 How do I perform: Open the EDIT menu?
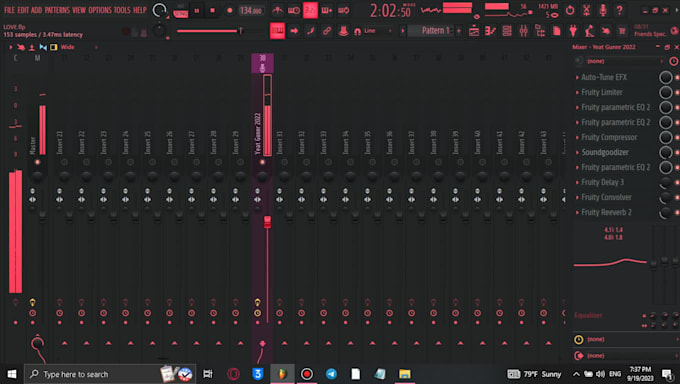23,10
